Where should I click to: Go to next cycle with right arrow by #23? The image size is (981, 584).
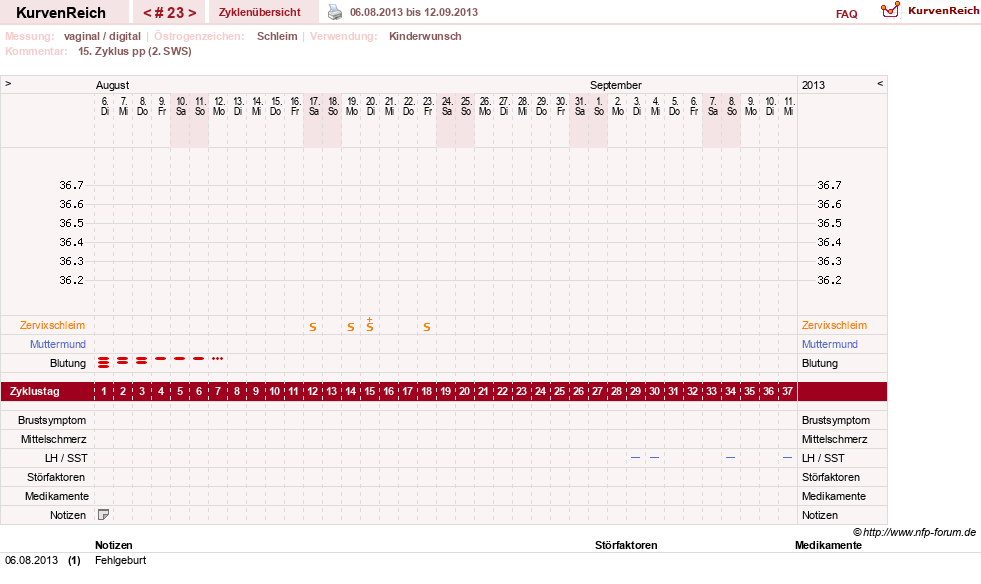pyautogui.click(x=192, y=13)
